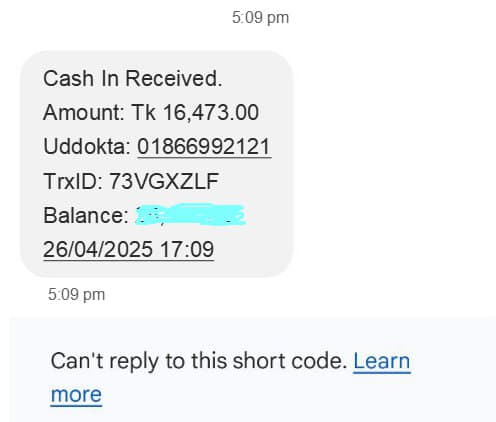Click the "short code." words in banner
Viewport: 496px width, 422px height.
point(290,361)
